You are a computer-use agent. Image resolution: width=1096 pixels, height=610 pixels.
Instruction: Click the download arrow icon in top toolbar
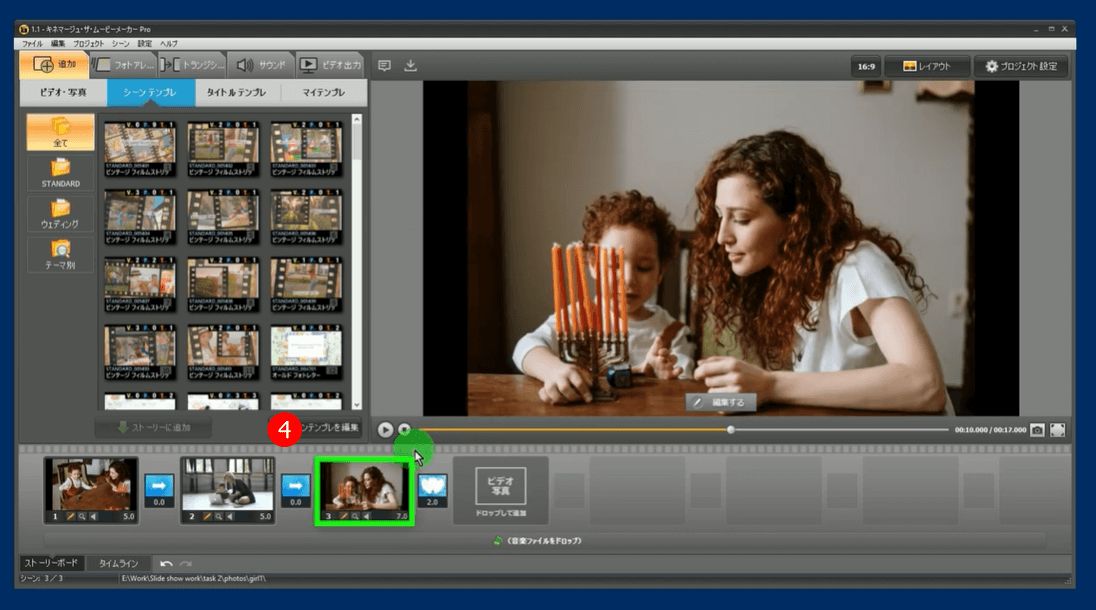[x=410, y=66]
